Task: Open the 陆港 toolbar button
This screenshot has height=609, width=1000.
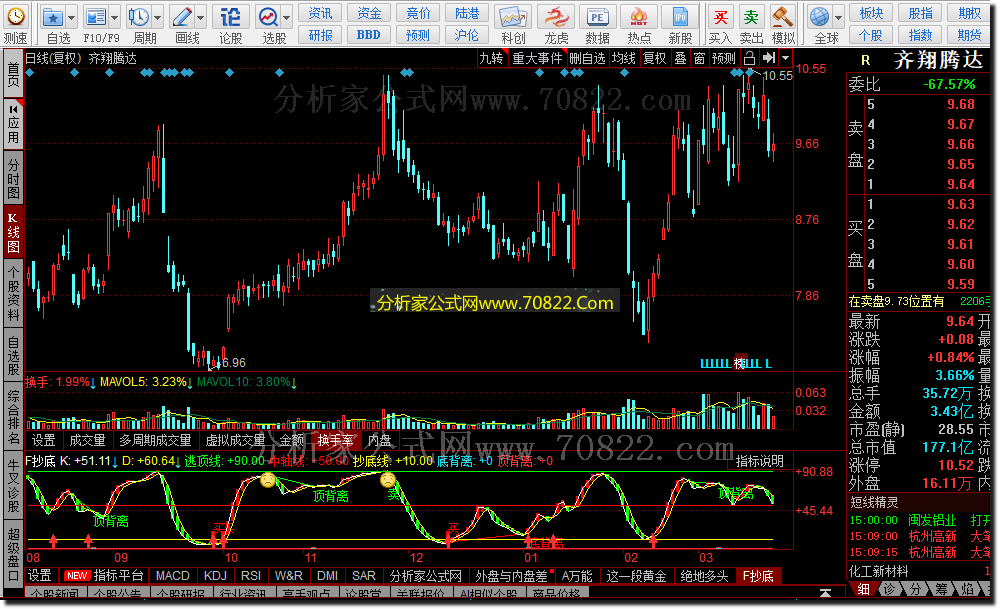Action: pyautogui.click(x=467, y=13)
